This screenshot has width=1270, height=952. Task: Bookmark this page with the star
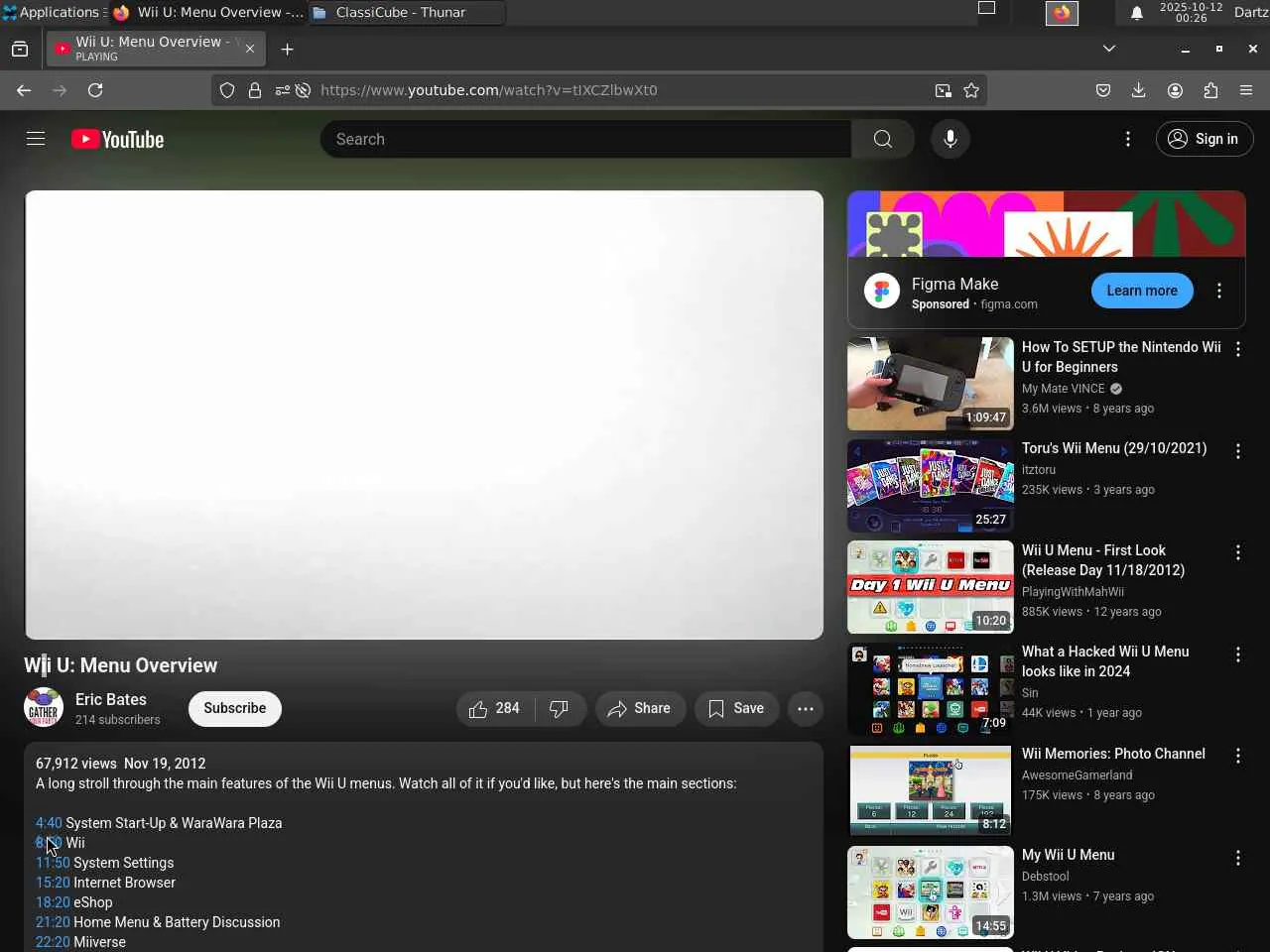(971, 90)
